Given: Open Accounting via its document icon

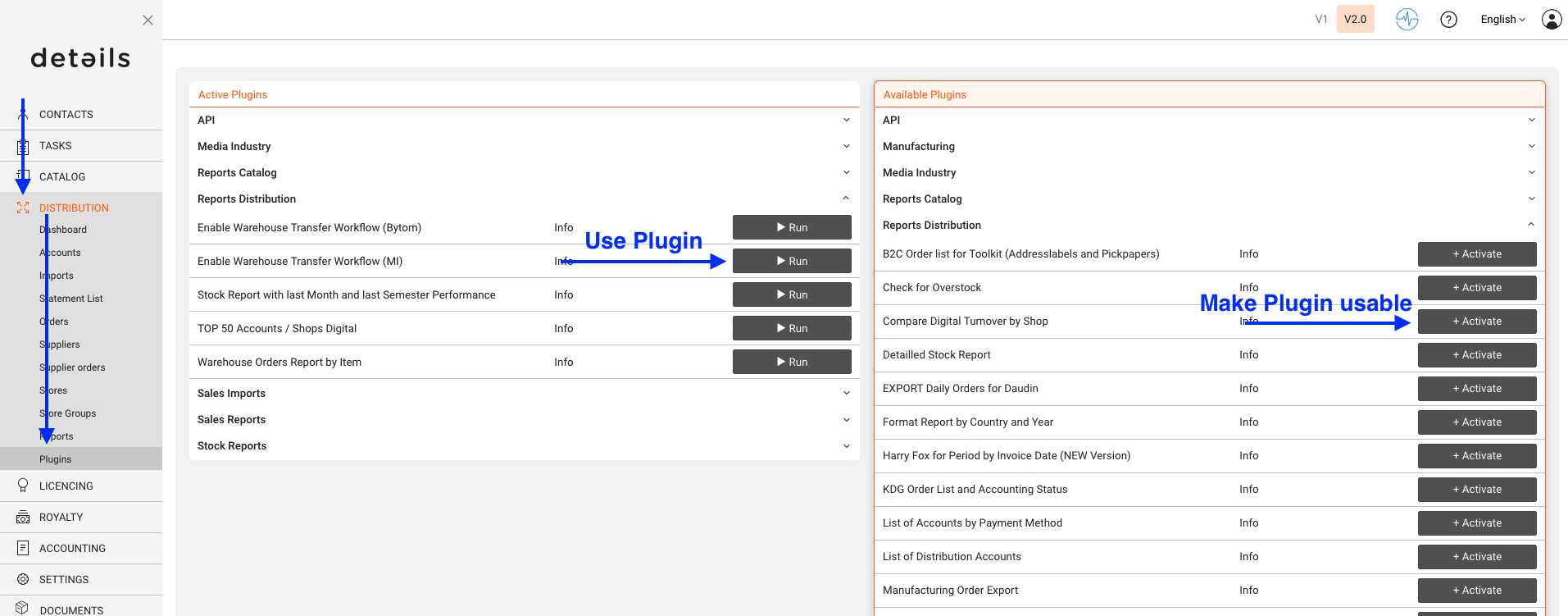Looking at the screenshot, I should coord(23,548).
